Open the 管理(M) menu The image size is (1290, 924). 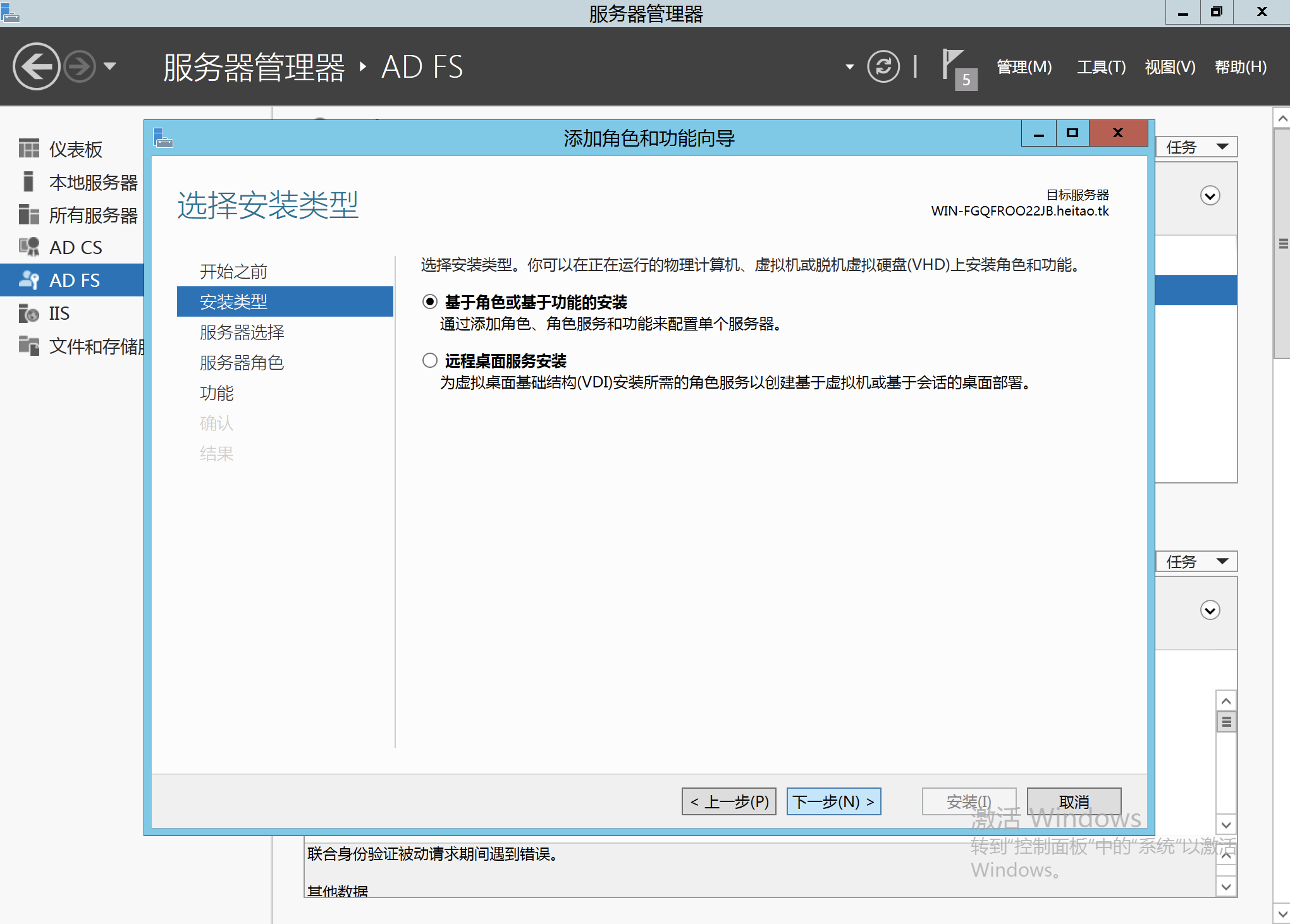coord(1024,66)
